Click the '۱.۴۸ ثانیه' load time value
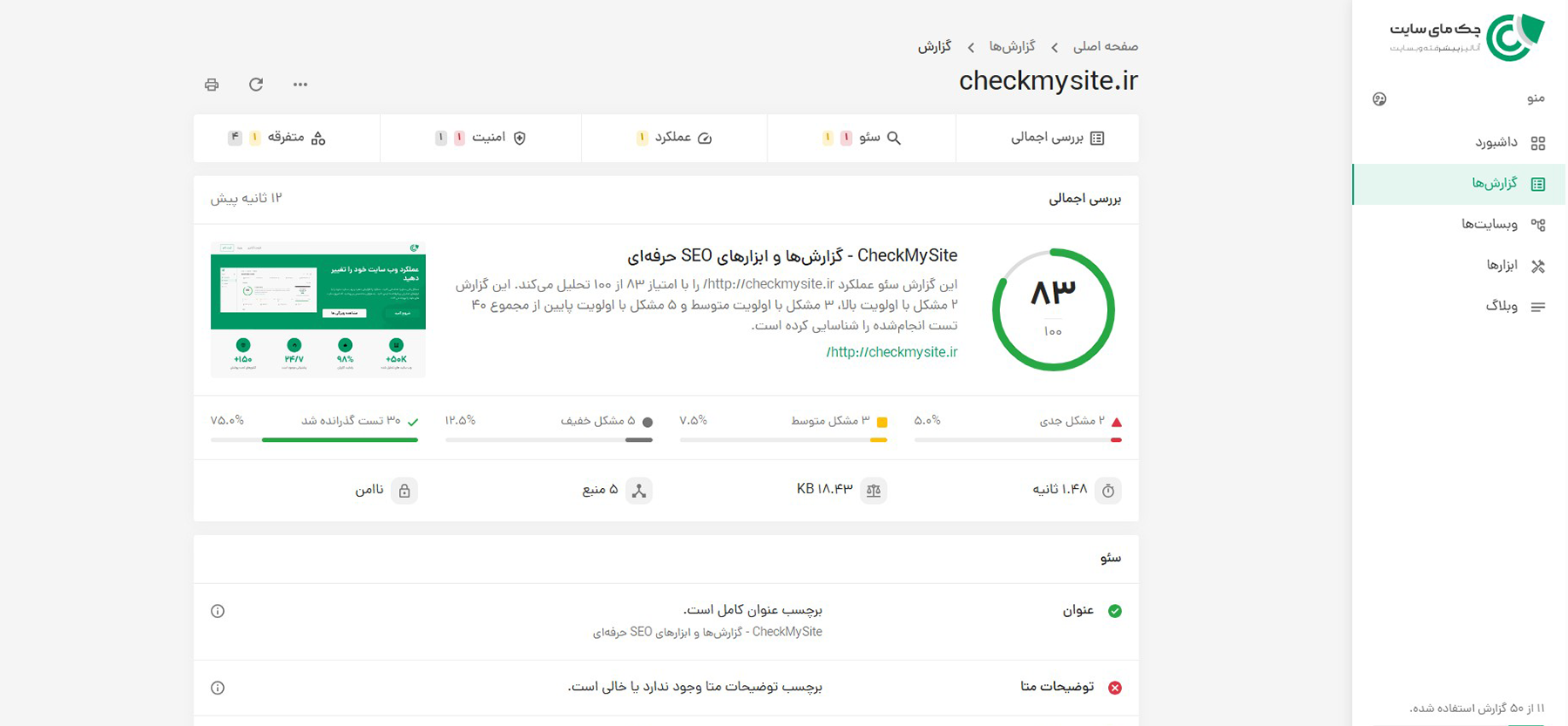1568x726 pixels. click(x=1060, y=490)
